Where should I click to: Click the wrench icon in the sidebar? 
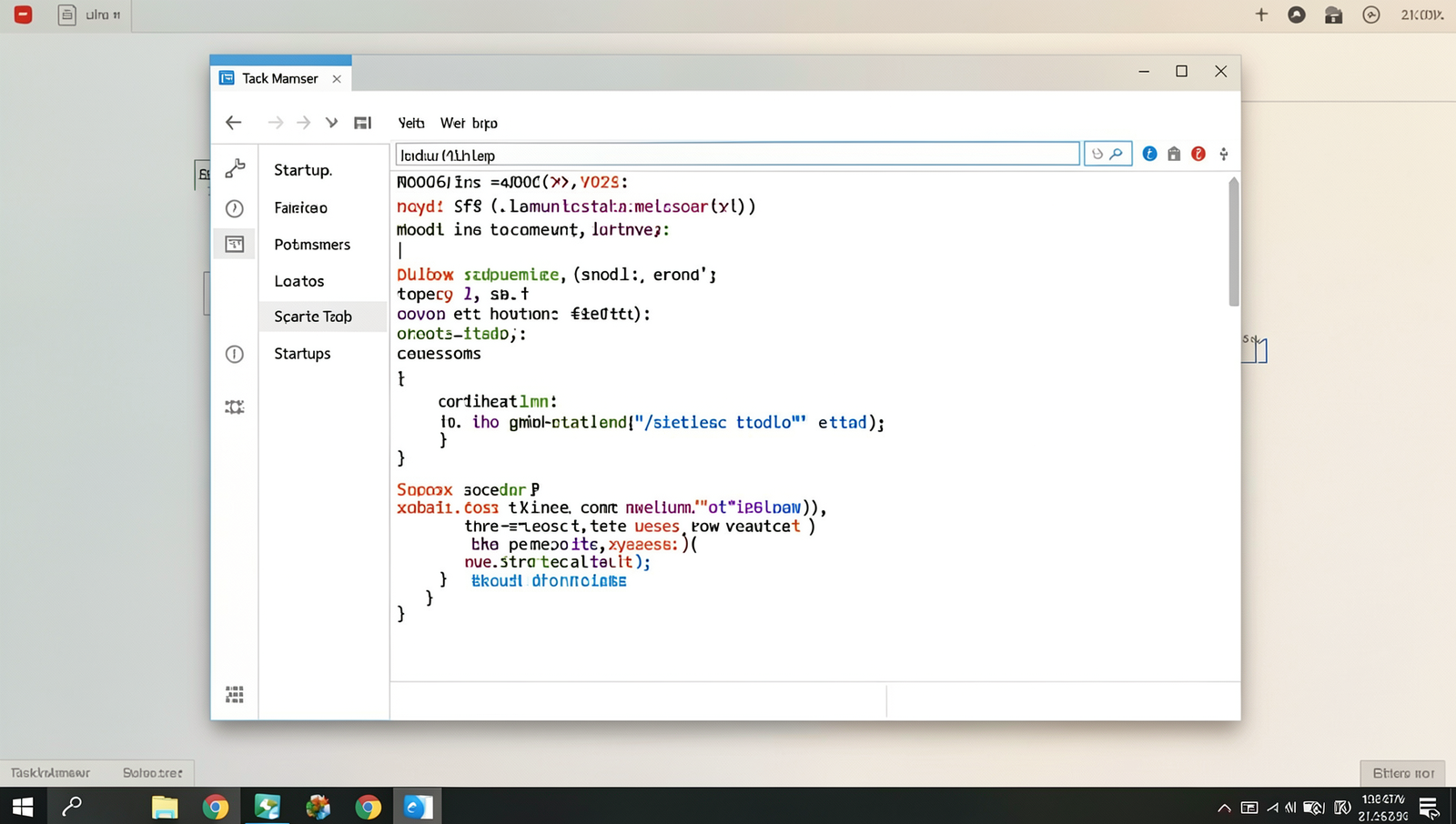pos(235,168)
